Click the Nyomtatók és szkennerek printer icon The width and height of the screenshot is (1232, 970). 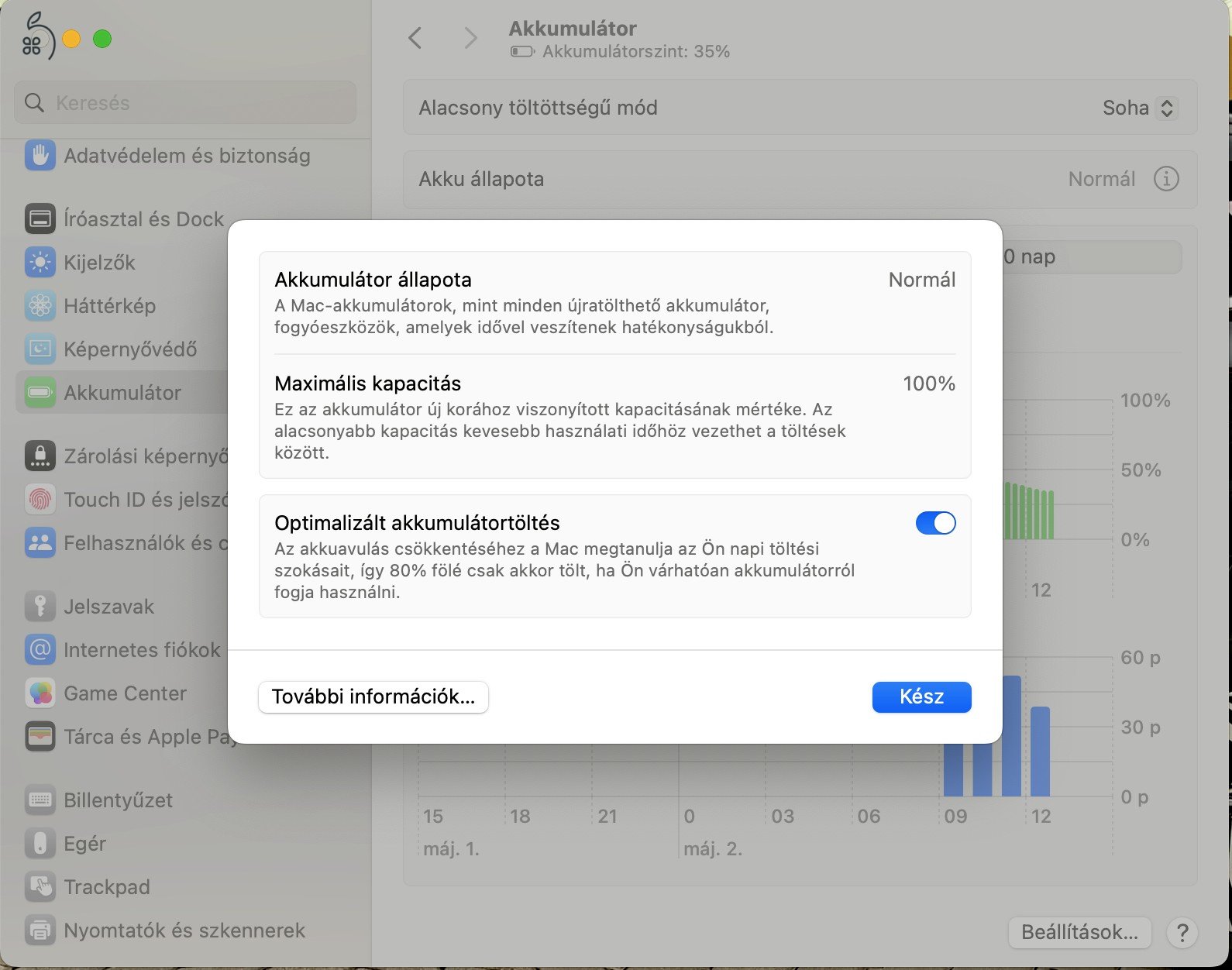[40, 930]
